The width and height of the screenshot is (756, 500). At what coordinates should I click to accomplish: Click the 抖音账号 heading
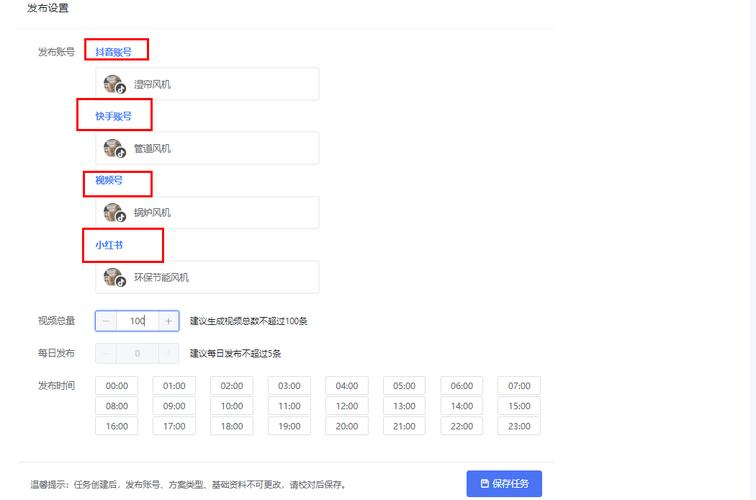coord(113,52)
